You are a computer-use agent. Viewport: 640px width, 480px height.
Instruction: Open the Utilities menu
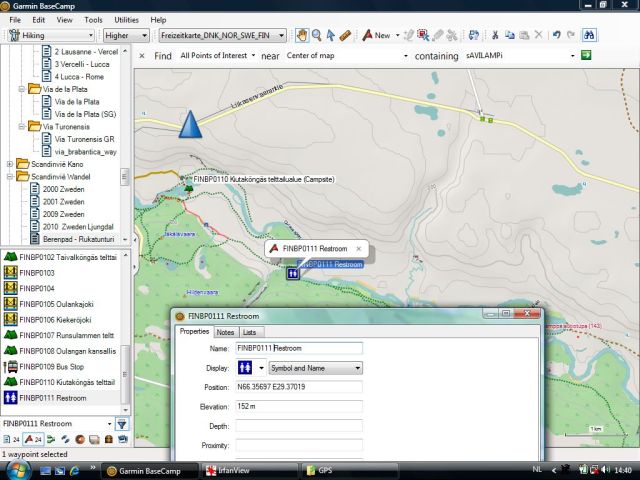(126, 19)
